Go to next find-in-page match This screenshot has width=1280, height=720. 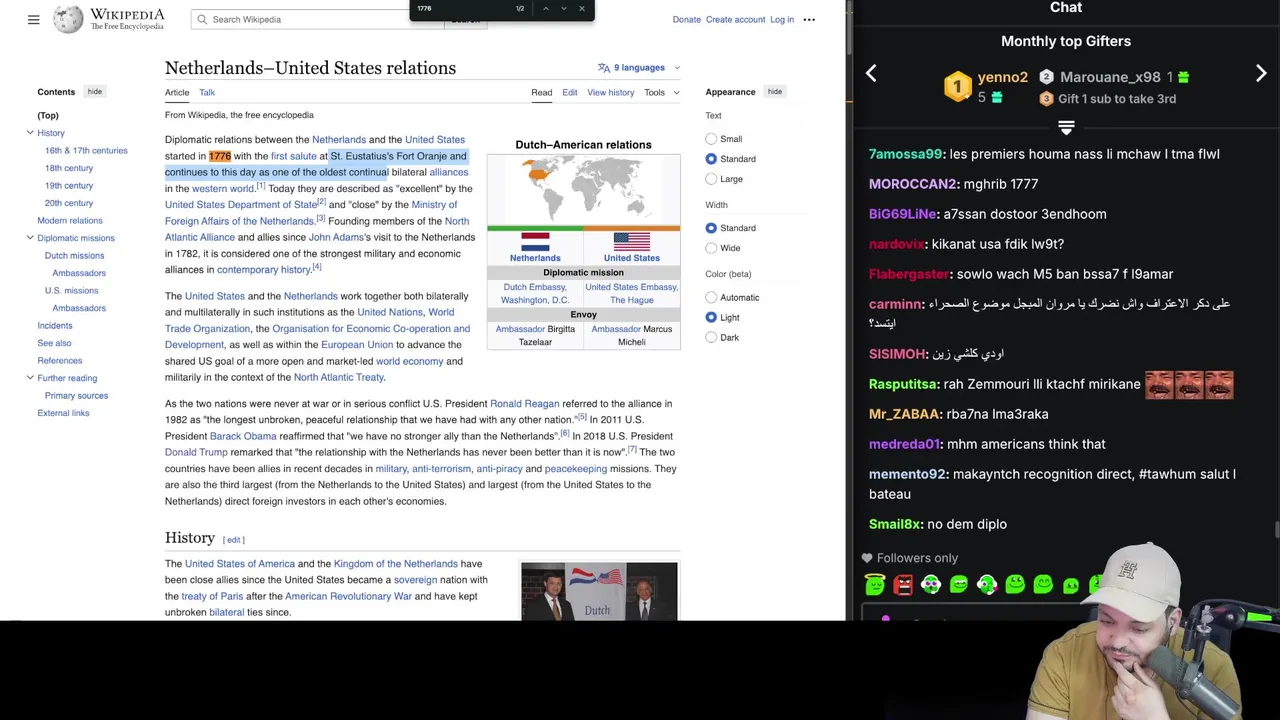pyautogui.click(x=563, y=9)
